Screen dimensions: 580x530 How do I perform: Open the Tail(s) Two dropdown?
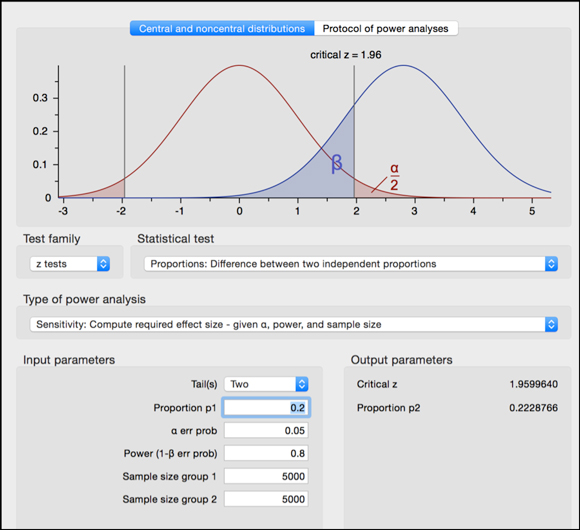coord(266,384)
